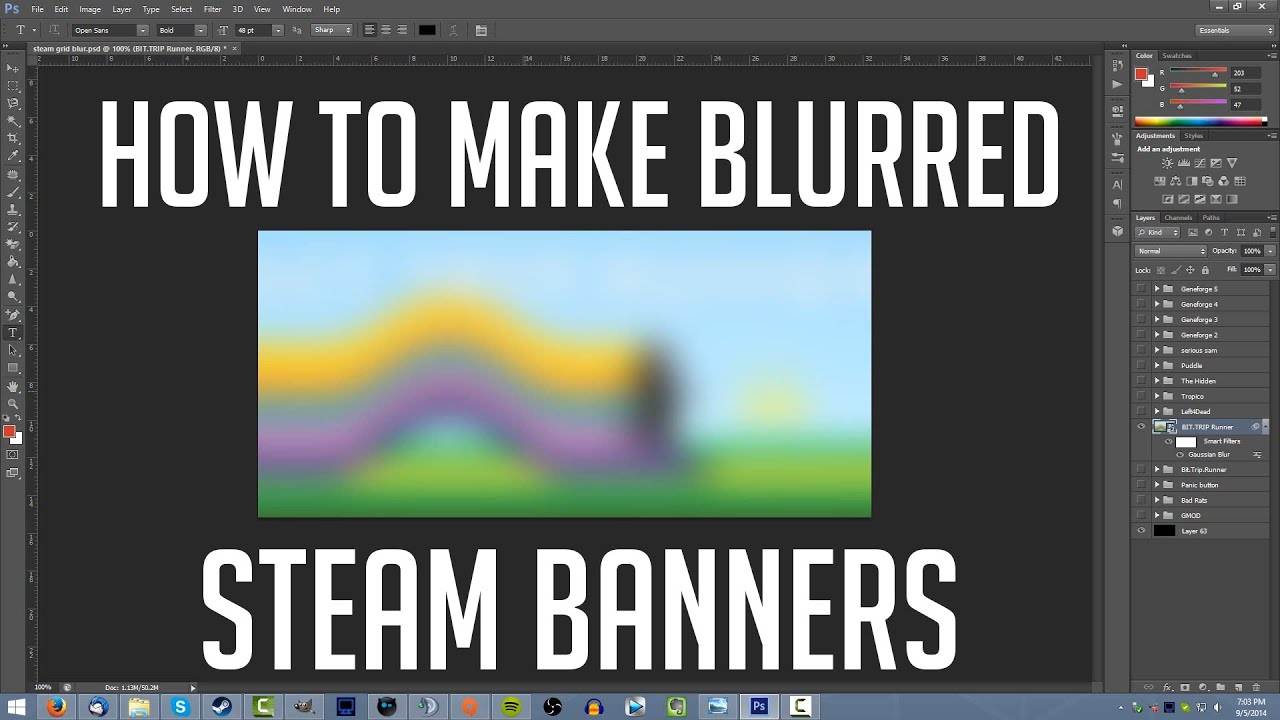Toggle the Gaussian Blur filter visibility
The height and width of the screenshot is (720, 1280).
click(1180, 455)
